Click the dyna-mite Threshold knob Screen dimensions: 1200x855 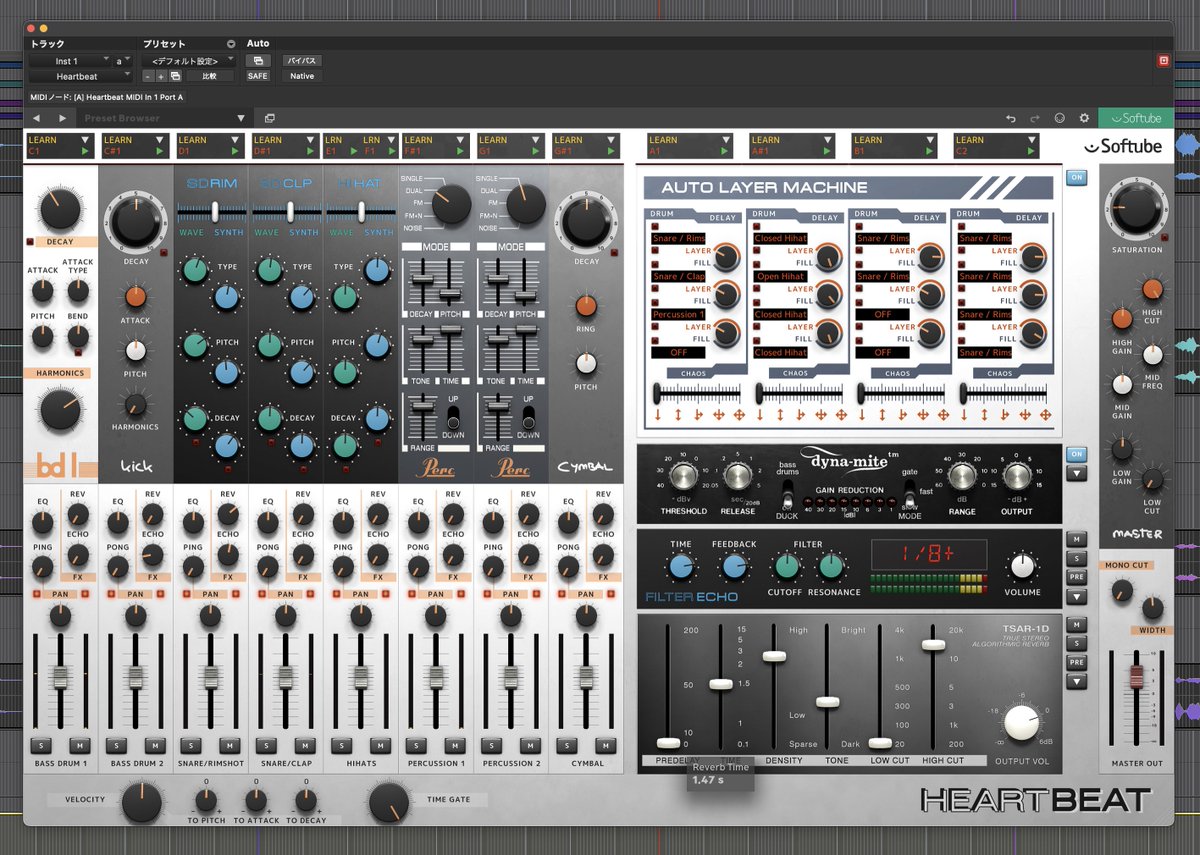[x=683, y=477]
